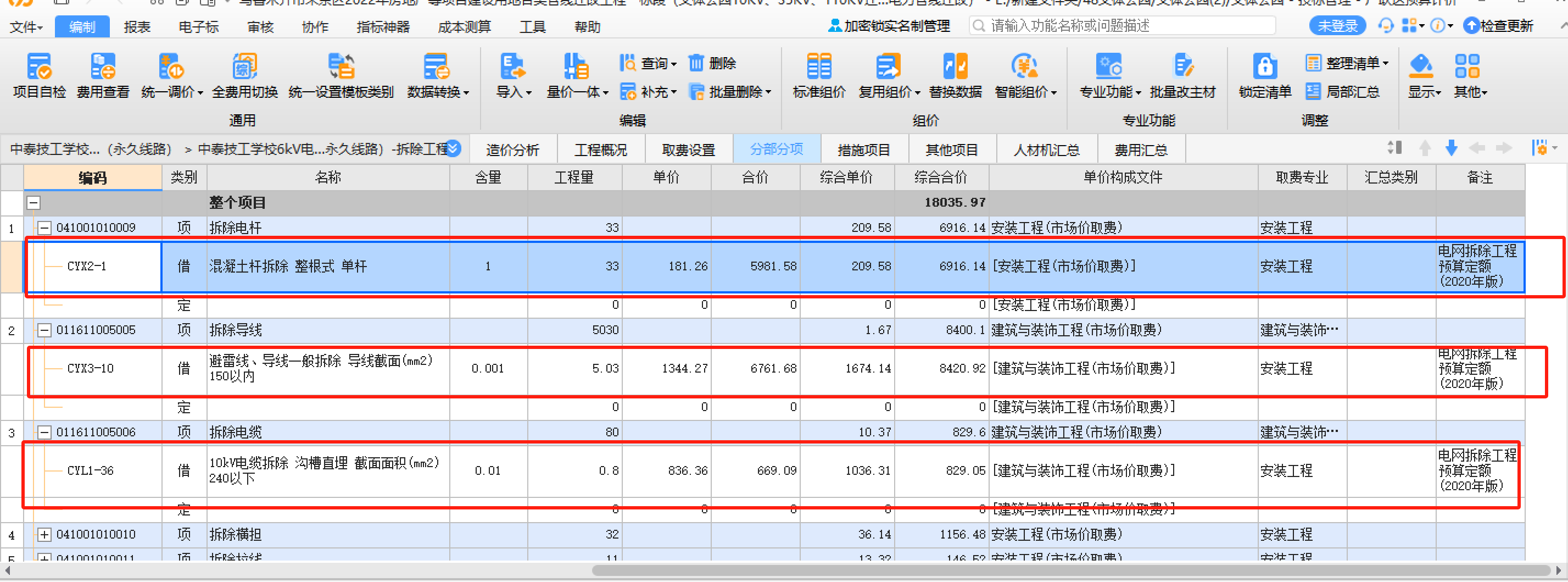Collapse item 011611005005 拆除导线

point(44,330)
